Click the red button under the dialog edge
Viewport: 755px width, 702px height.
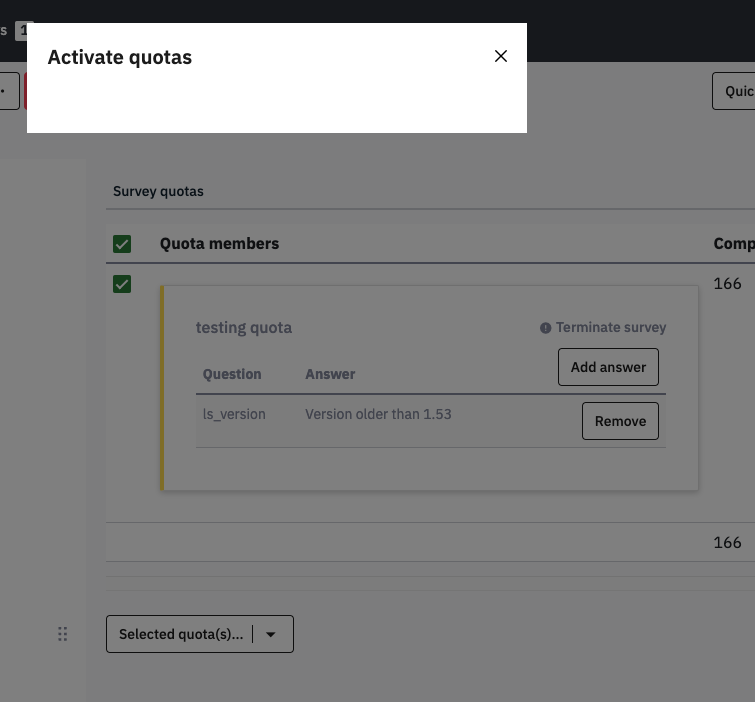click(x=25, y=91)
